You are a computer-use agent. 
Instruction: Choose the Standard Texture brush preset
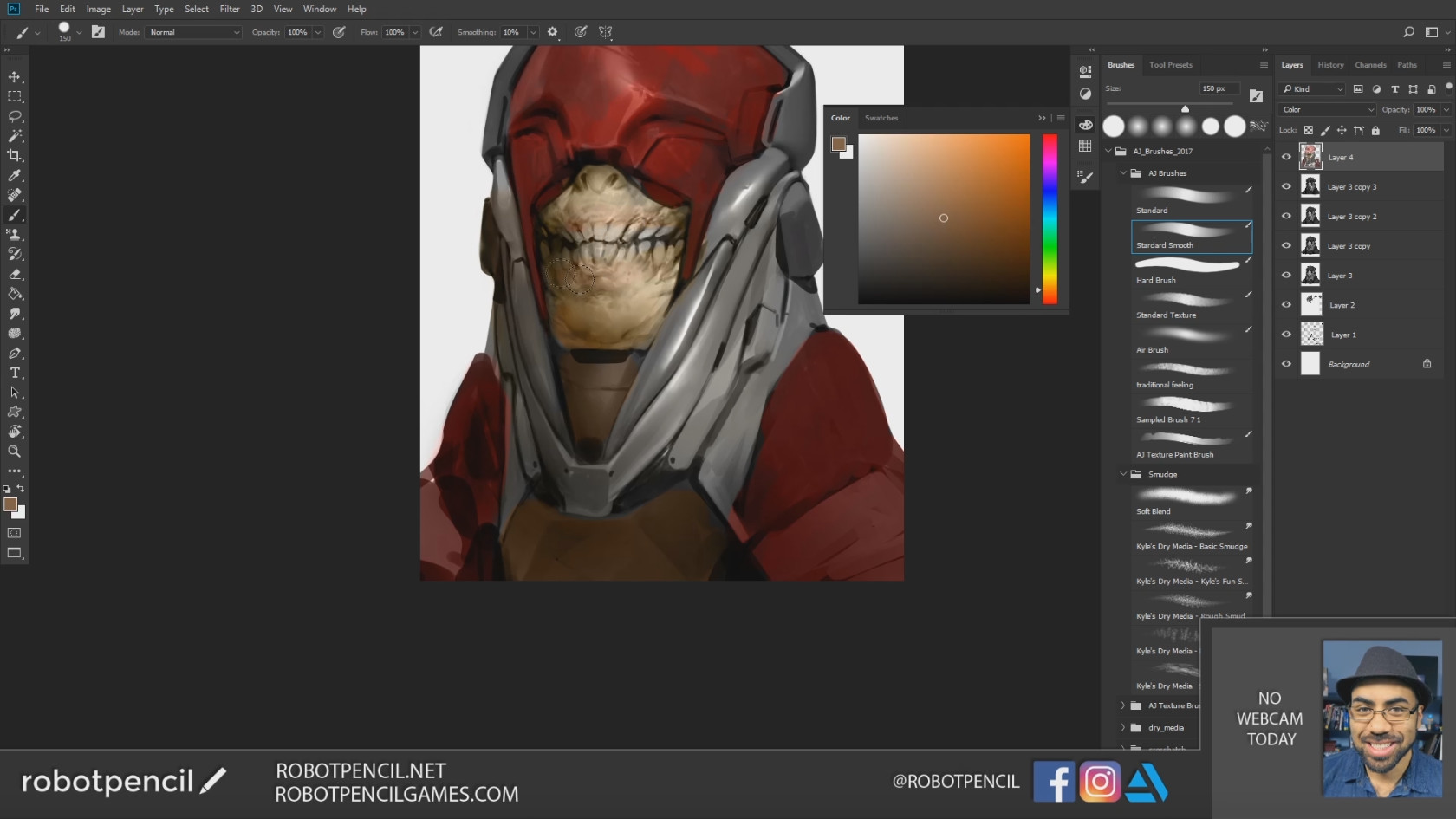click(x=1193, y=305)
